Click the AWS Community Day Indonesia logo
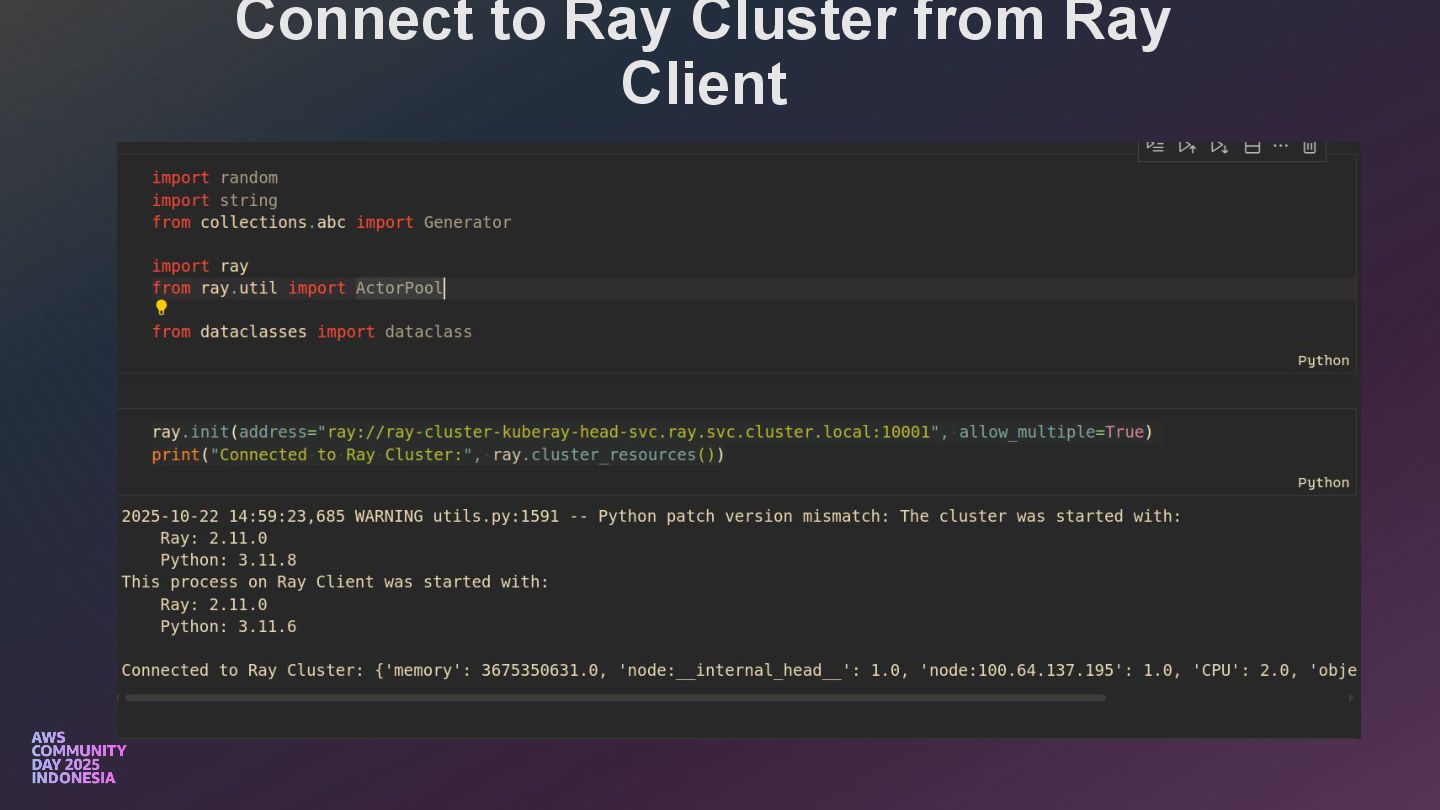 [78, 758]
